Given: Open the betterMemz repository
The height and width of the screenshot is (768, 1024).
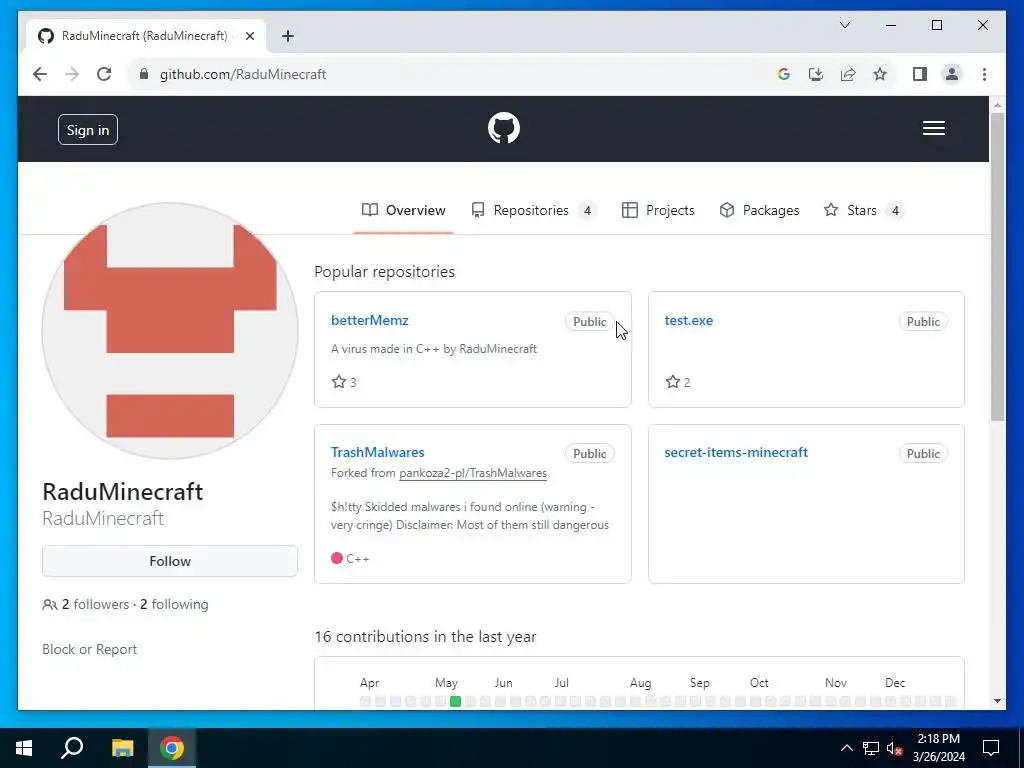Looking at the screenshot, I should click(x=370, y=320).
